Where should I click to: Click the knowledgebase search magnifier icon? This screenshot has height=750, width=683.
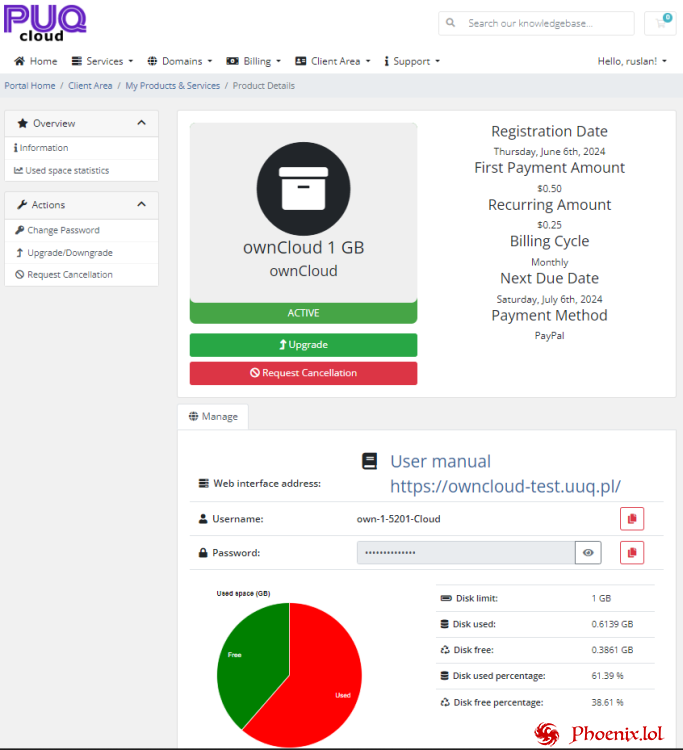[x=450, y=22]
